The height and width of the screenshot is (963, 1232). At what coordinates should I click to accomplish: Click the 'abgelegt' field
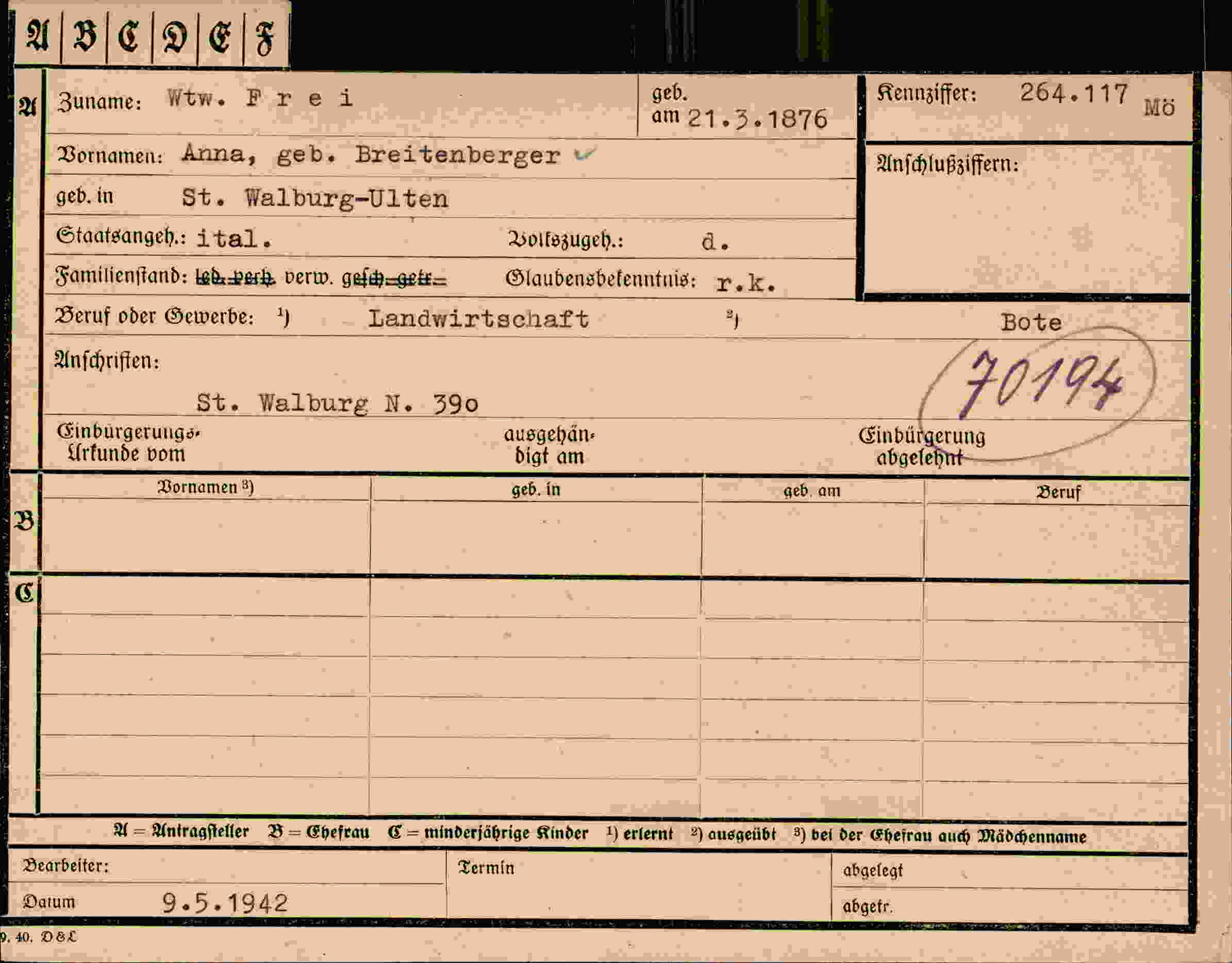click(x=1010, y=872)
